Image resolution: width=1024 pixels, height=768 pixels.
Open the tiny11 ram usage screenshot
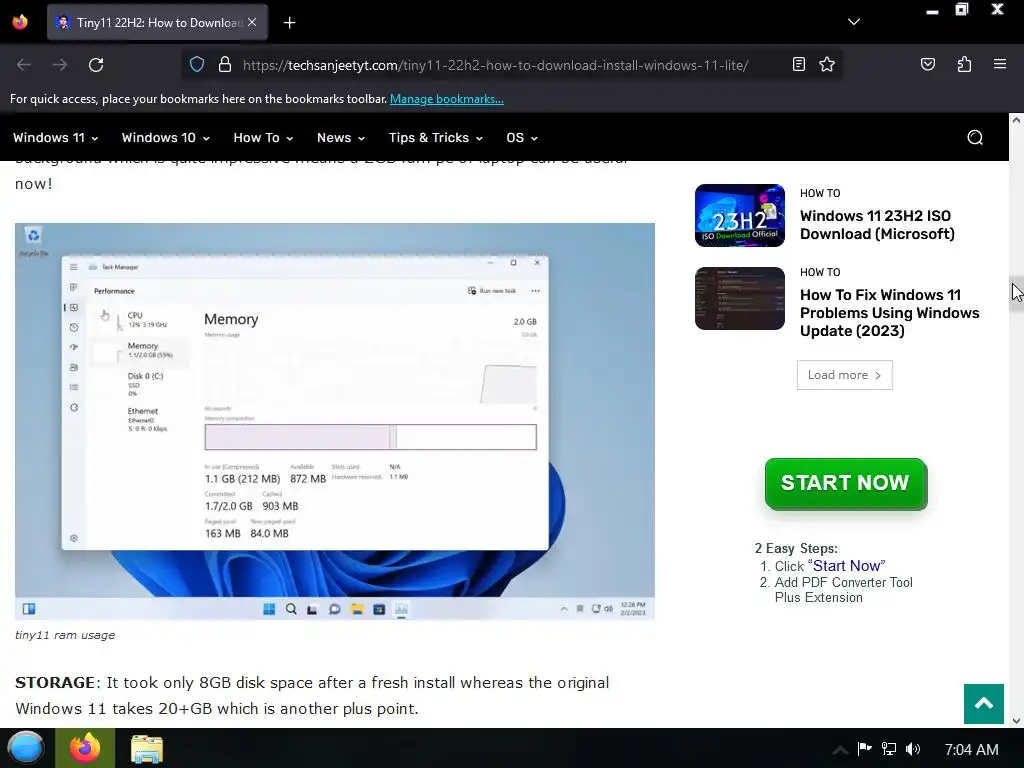(x=334, y=421)
